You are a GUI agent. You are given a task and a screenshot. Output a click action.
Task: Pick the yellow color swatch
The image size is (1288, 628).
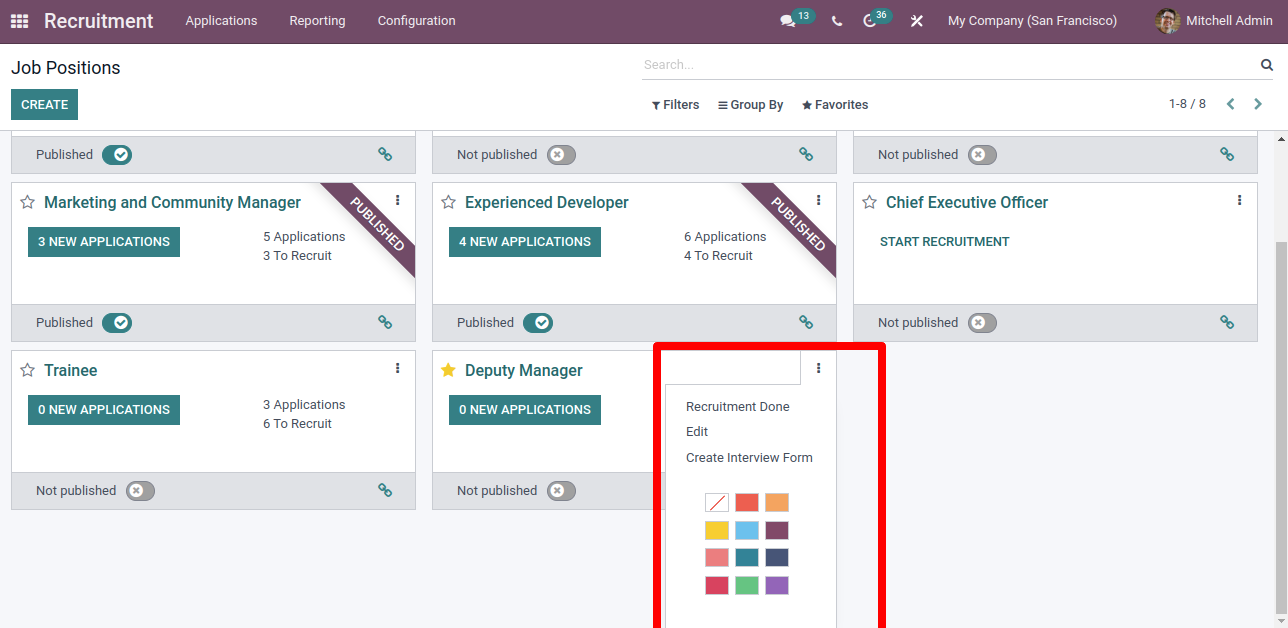click(x=717, y=531)
